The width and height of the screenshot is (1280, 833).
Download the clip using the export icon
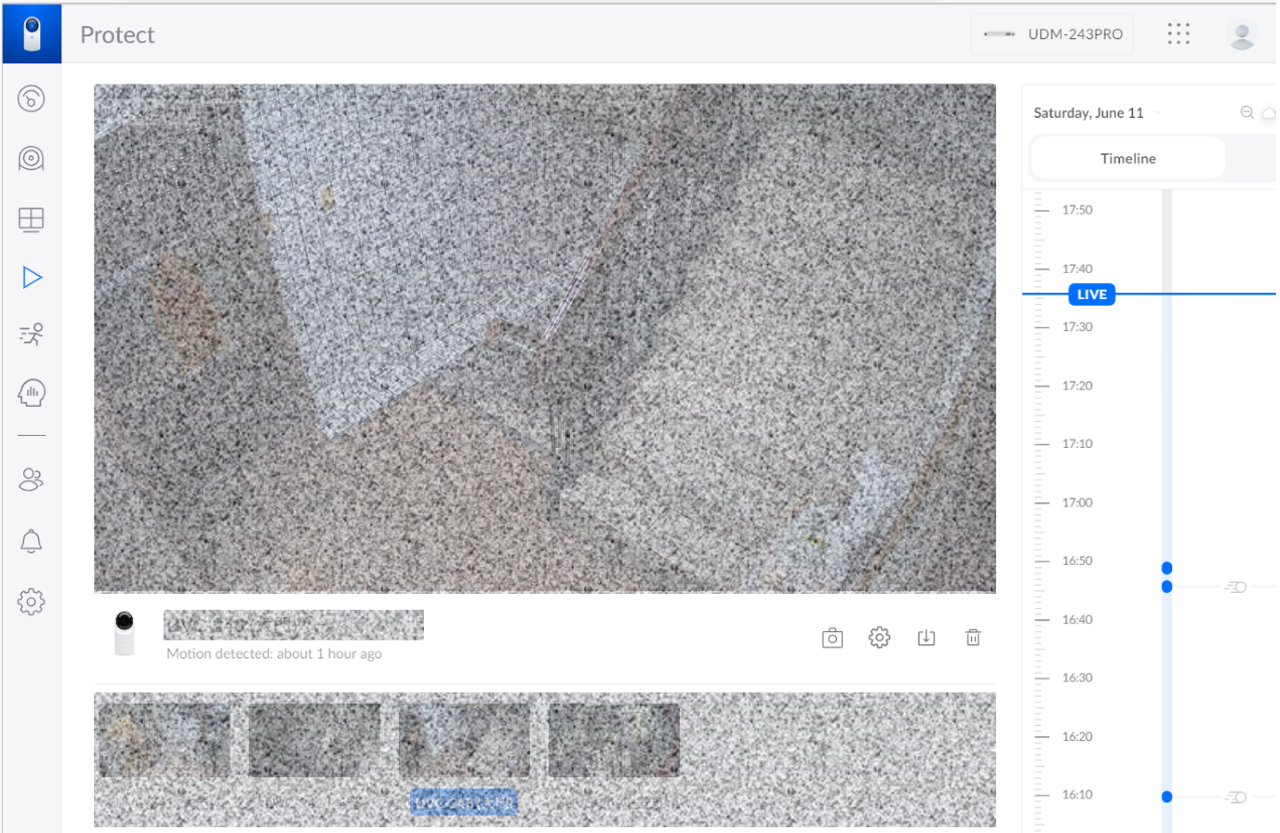tap(926, 638)
